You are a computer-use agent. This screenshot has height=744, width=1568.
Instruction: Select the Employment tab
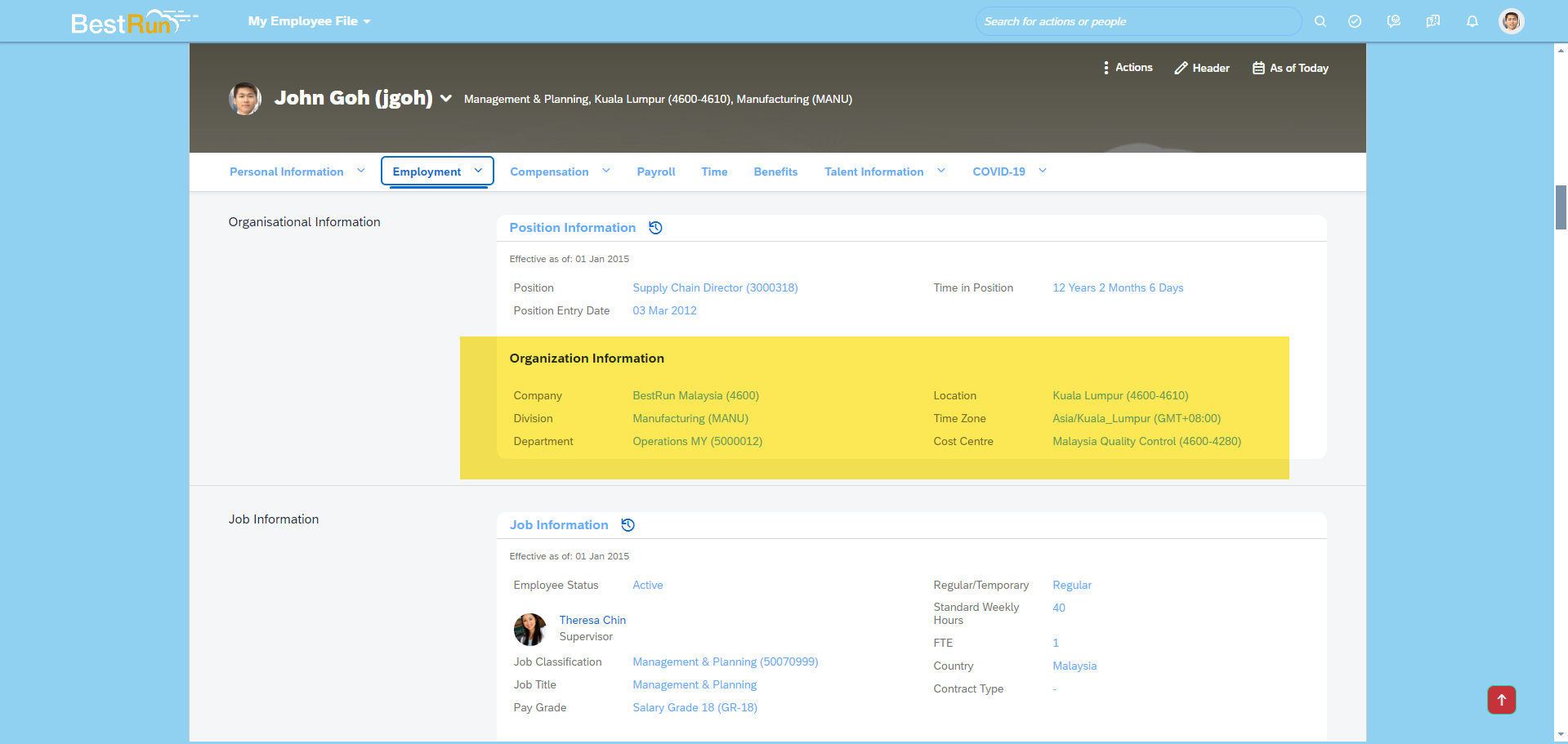tap(427, 172)
